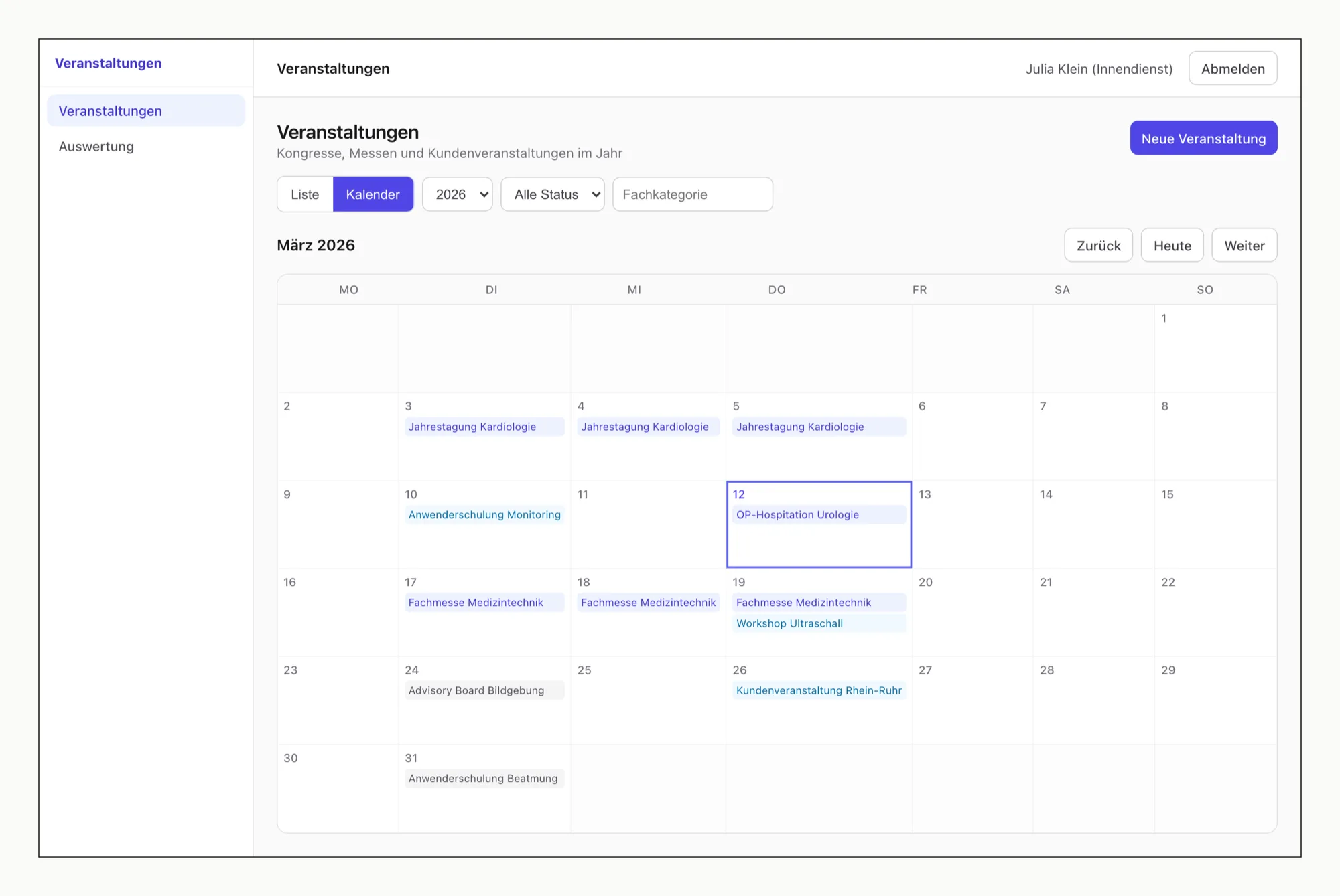This screenshot has width=1340, height=896.
Task: Click the Neue Veranstaltung button
Action: pos(1203,138)
